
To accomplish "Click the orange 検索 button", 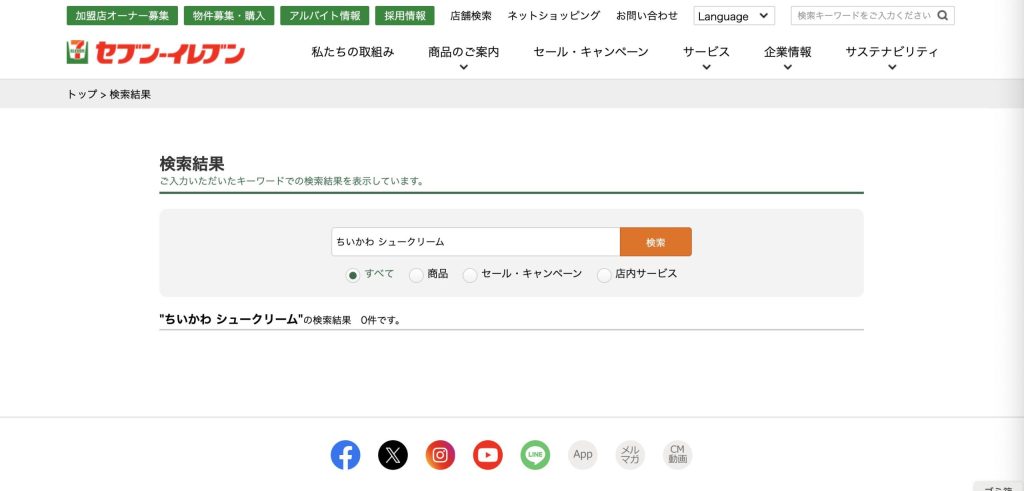I will (x=656, y=242).
